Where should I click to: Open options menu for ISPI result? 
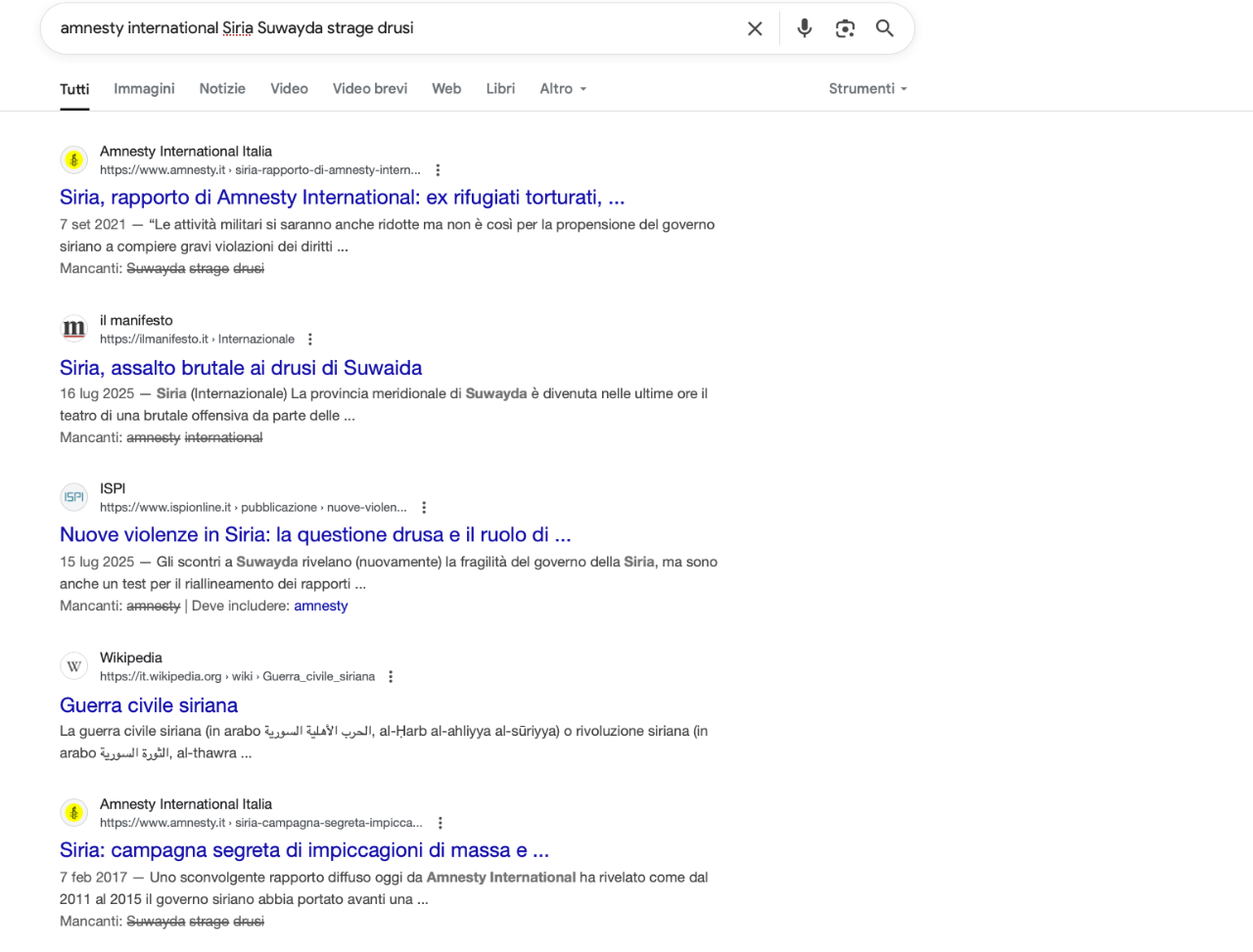[424, 508]
